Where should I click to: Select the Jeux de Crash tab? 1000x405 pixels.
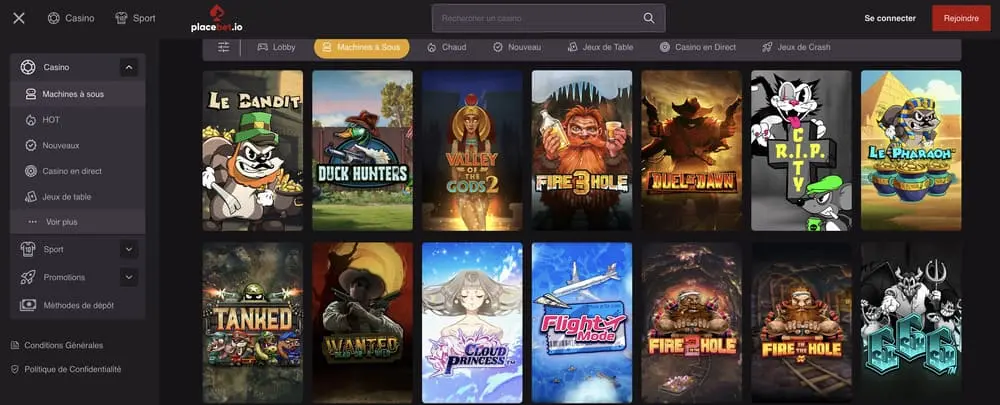[x=795, y=47]
